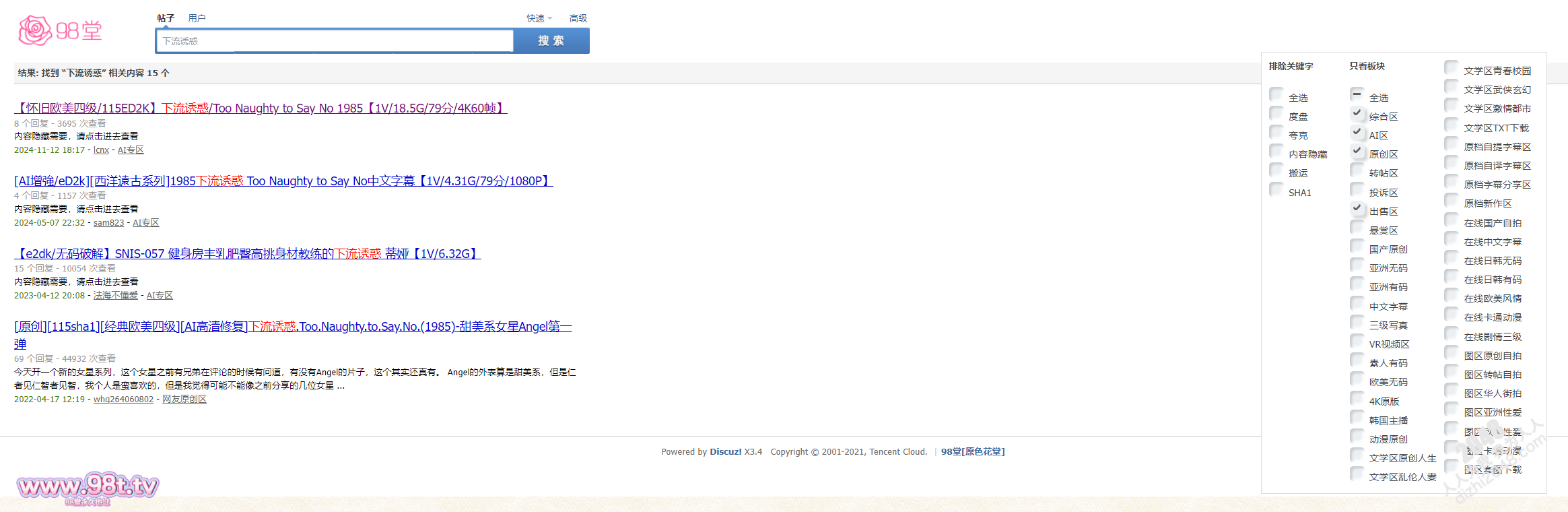This screenshot has height=512, width=1568.
Task: Select the 帖子 search tab
Action: point(166,18)
